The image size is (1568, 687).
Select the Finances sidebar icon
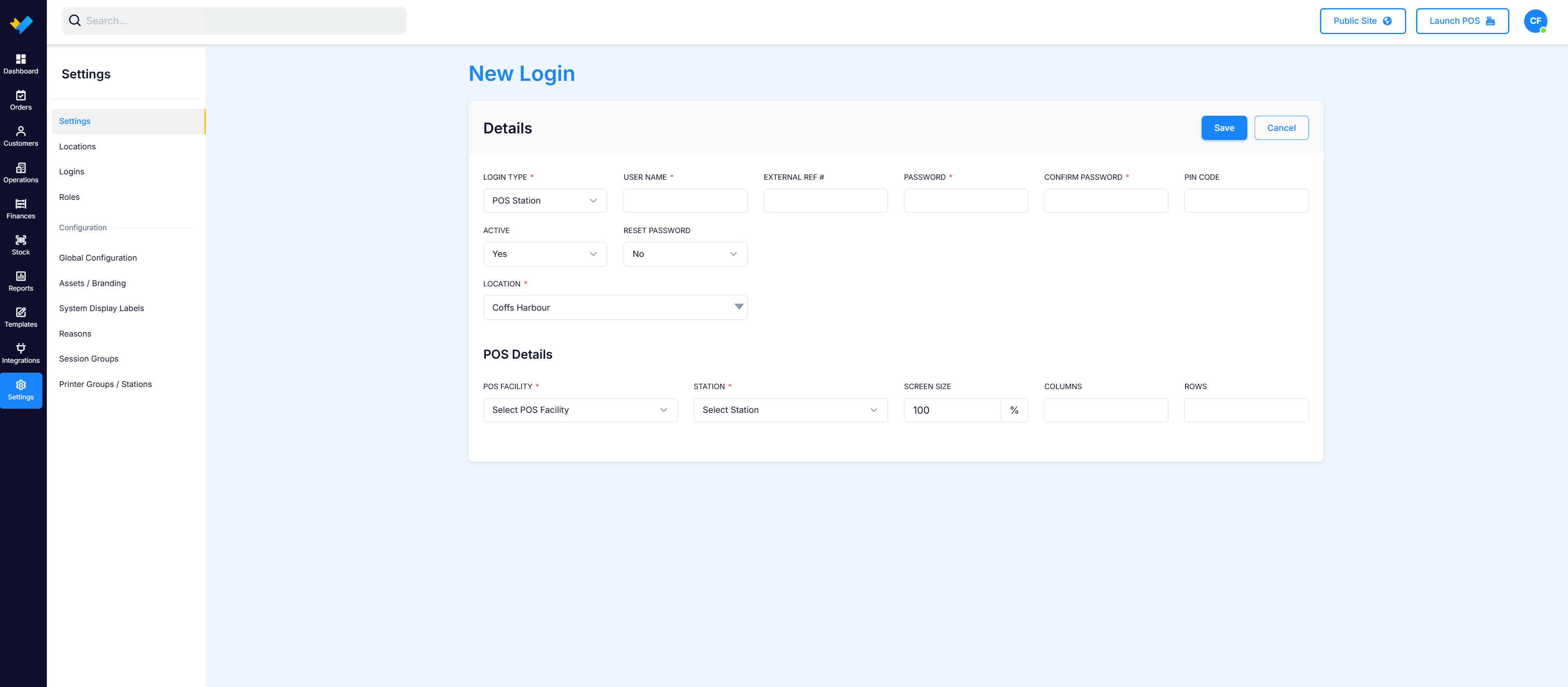point(21,204)
